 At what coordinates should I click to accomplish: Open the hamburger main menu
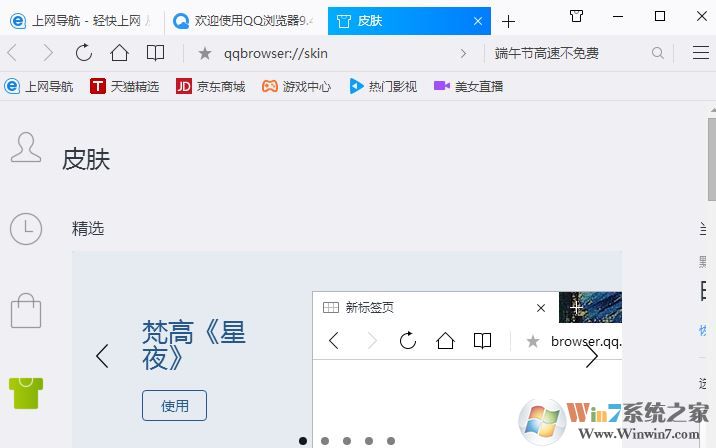pos(700,53)
